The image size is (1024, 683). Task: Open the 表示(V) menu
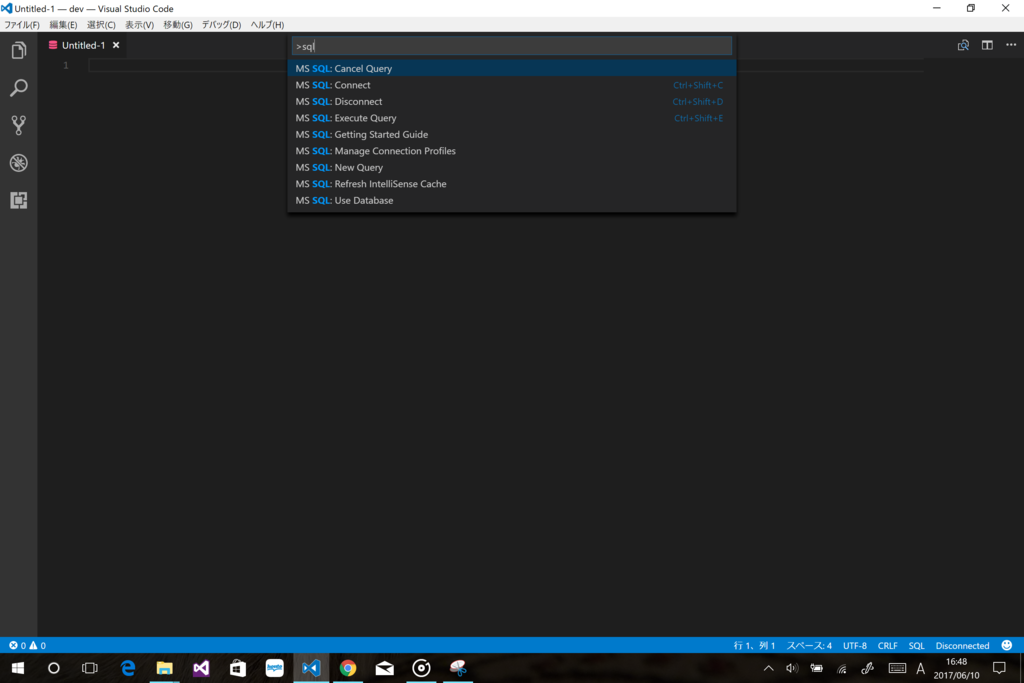(x=139, y=25)
